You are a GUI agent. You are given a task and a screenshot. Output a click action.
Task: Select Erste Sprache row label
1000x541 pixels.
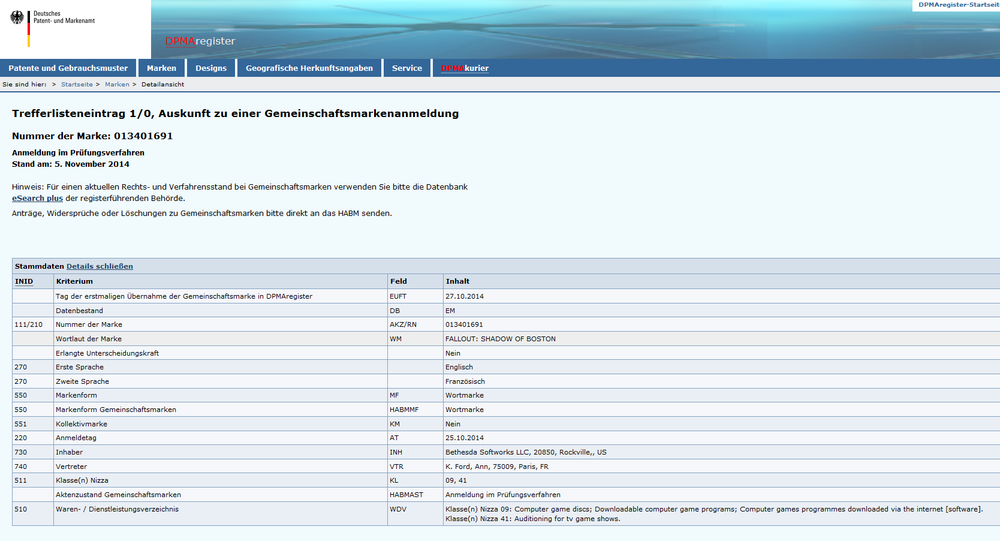[80, 367]
